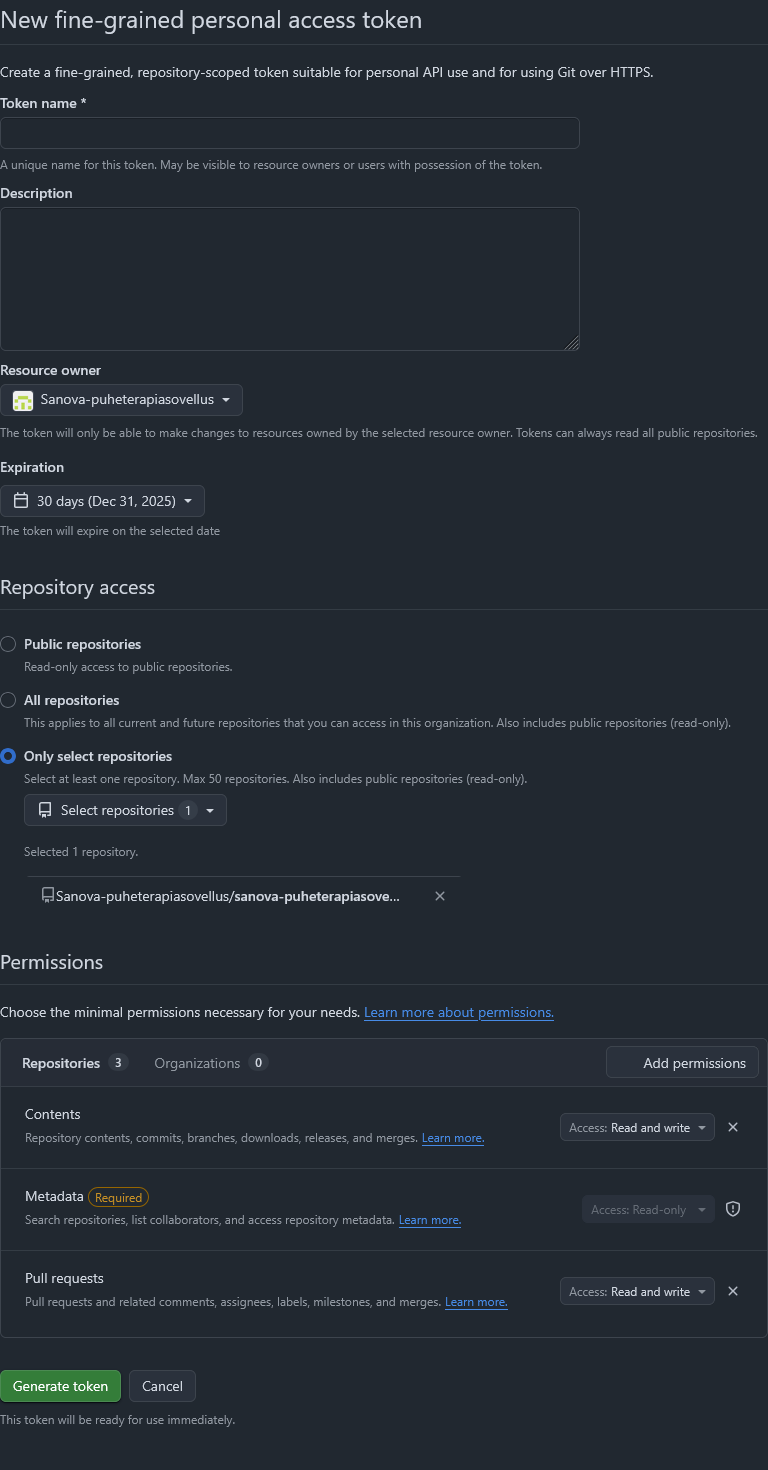Remove the Contents permission with X icon

[733, 1127]
